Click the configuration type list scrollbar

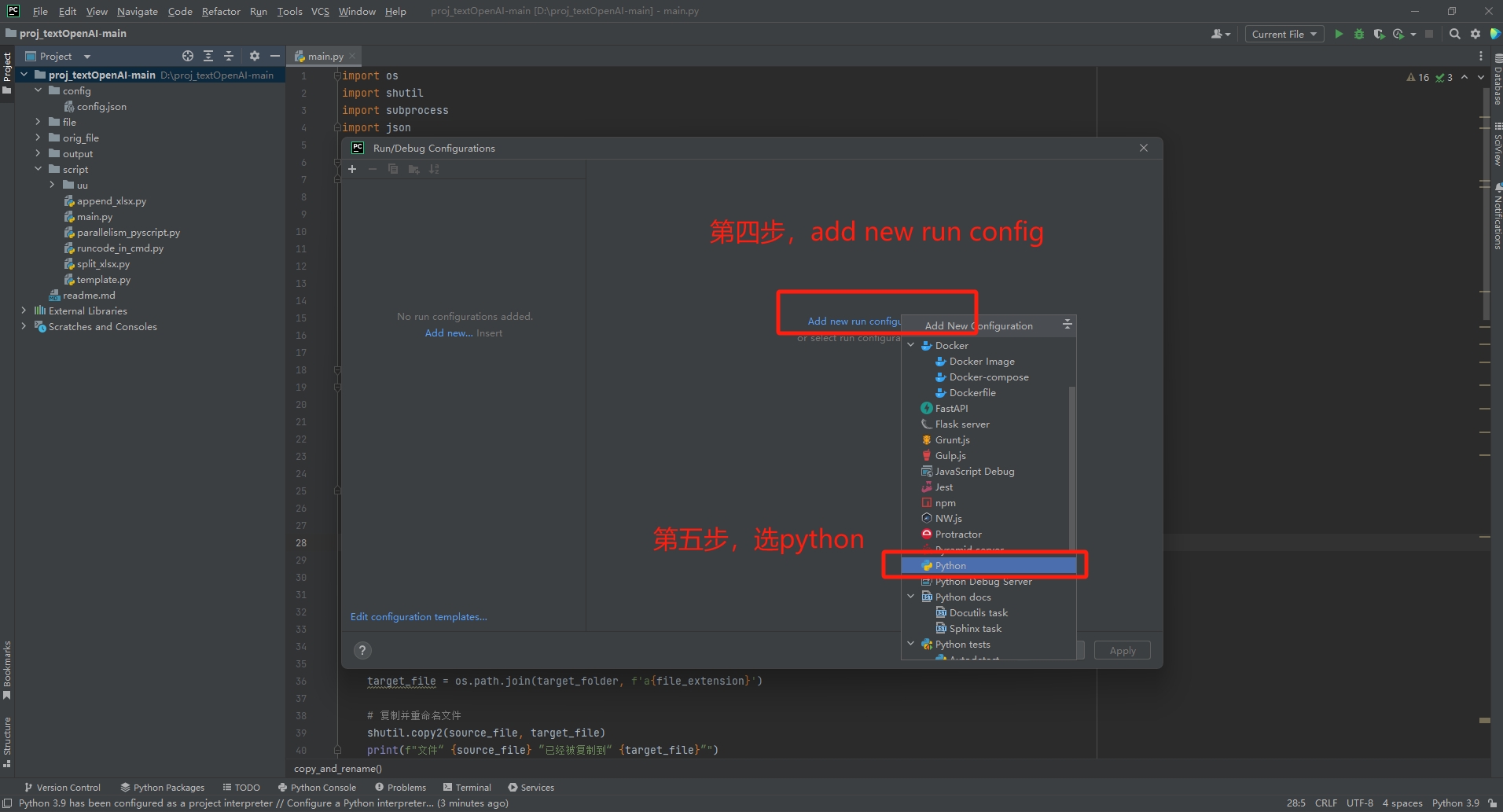pyautogui.click(x=1072, y=468)
